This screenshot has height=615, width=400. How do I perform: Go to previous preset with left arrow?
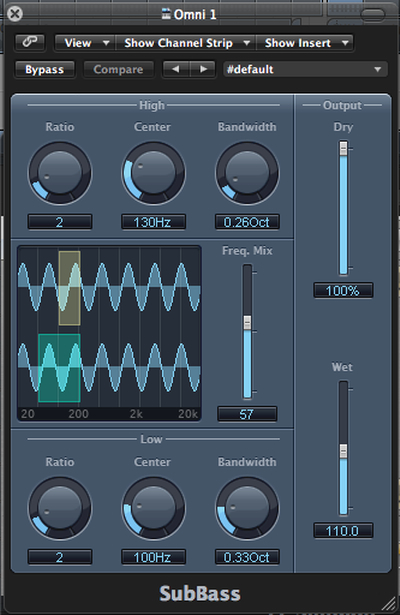pos(176,69)
